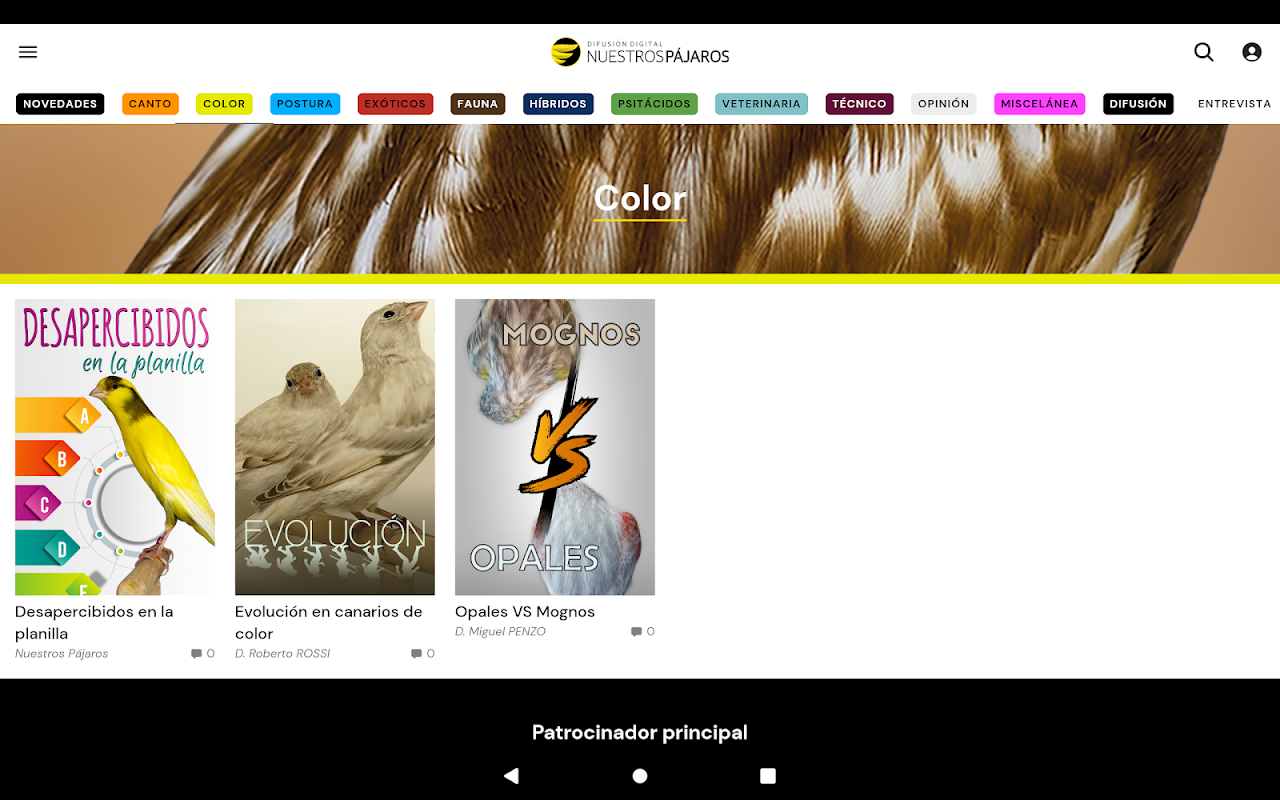1280x800 pixels.
Task: Open the Evolución canaries cover thumbnail
Action: [335, 447]
